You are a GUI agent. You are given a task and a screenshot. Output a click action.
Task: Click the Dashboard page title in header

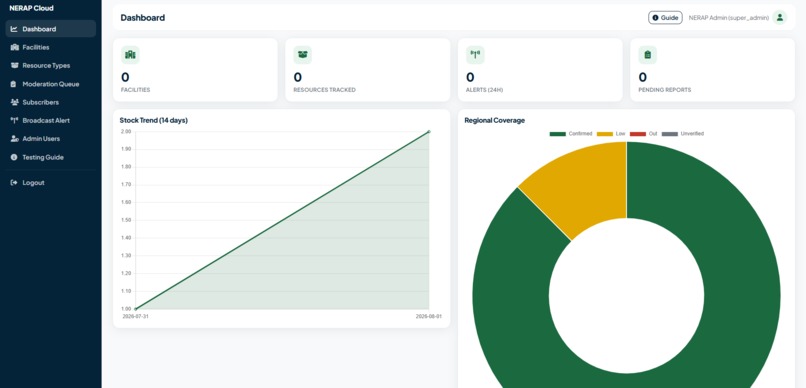click(143, 17)
